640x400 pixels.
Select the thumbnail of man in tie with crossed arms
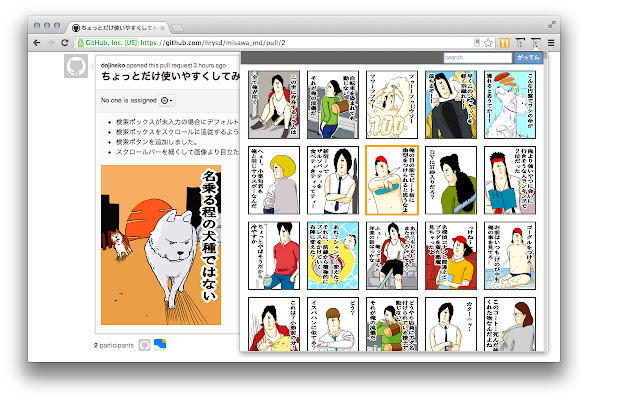point(333,180)
